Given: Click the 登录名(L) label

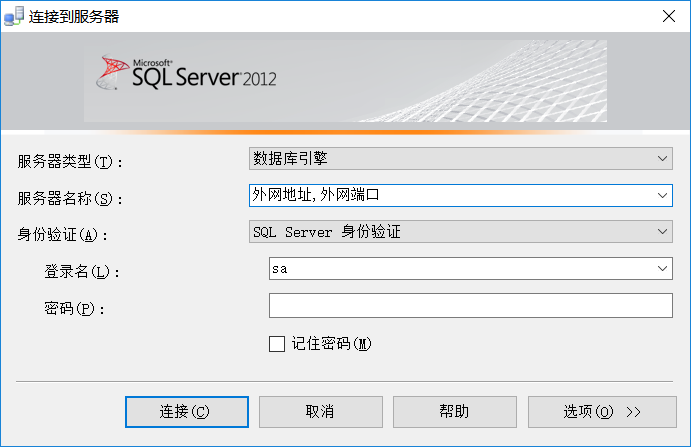Looking at the screenshot, I should tap(82, 272).
